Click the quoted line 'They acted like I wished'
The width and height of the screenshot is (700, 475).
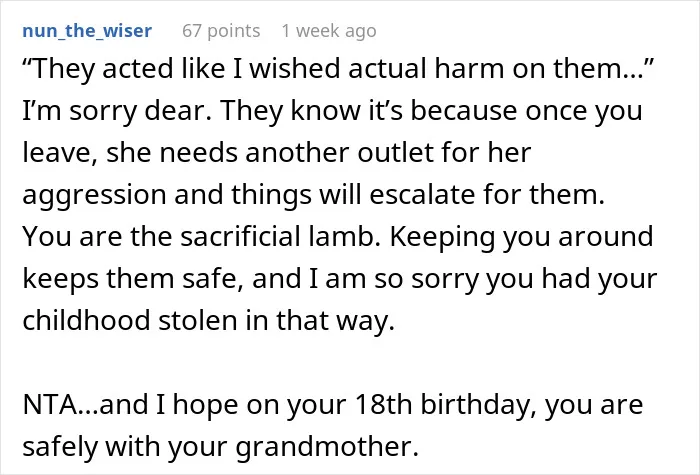pyautogui.click(x=181, y=69)
